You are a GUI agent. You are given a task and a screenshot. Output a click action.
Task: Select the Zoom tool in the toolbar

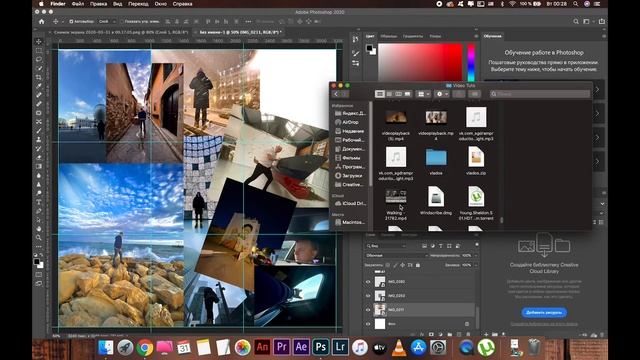[39, 238]
